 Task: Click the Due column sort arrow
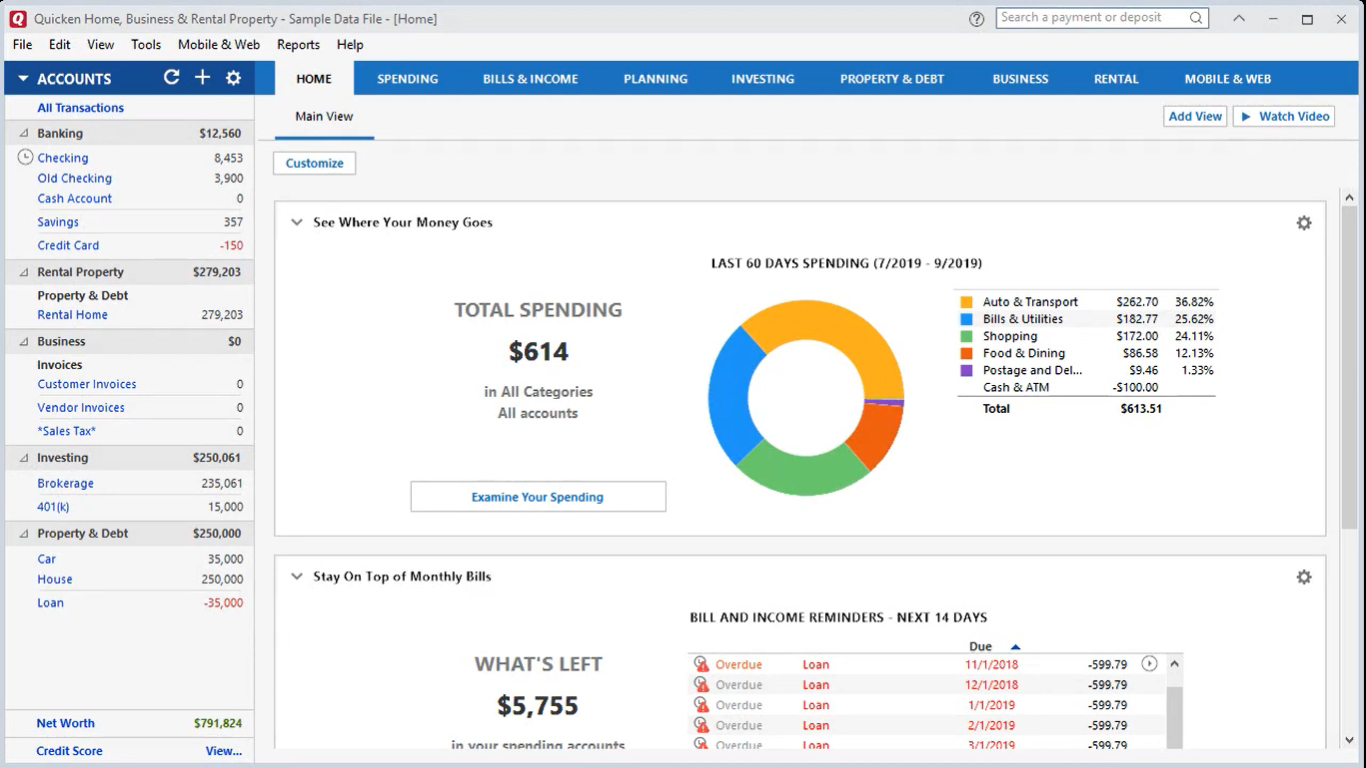pyautogui.click(x=1015, y=647)
